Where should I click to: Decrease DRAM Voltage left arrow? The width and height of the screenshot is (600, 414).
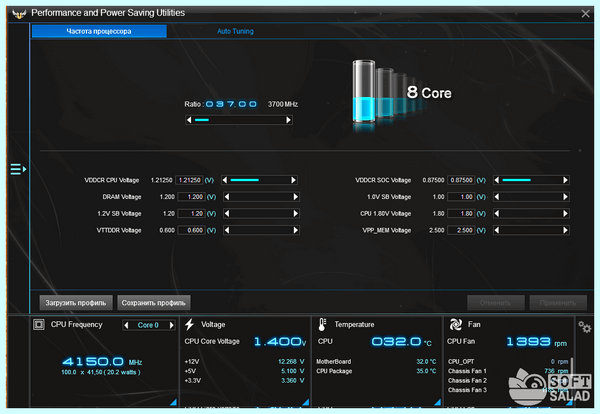pos(227,197)
